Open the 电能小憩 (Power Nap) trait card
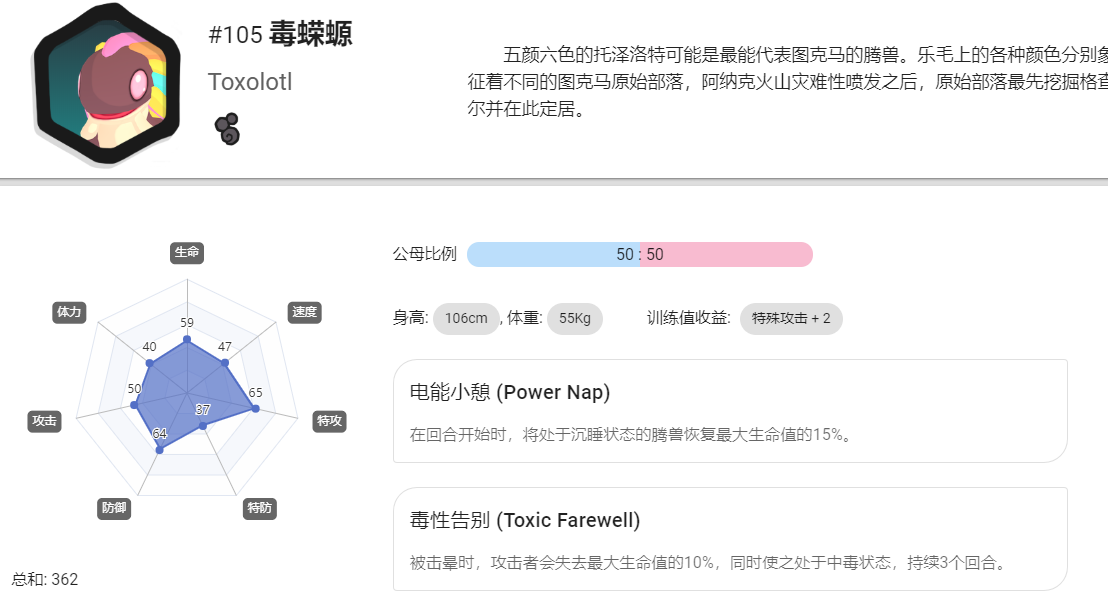The width and height of the screenshot is (1108, 604). [730, 411]
